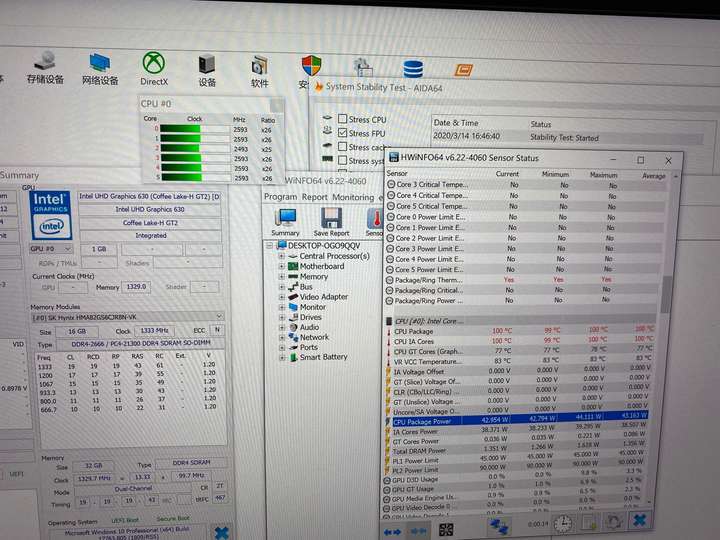720x540 pixels.
Task: Click the network remote sensors icon
Action: pyautogui.click(x=499, y=526)
